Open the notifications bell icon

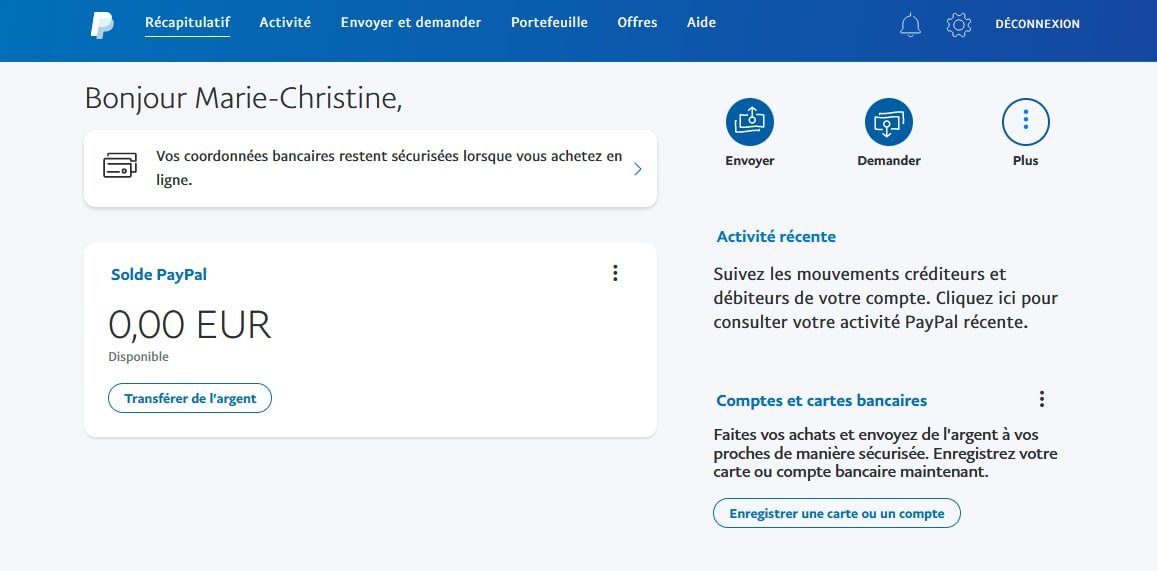point(911,25)
